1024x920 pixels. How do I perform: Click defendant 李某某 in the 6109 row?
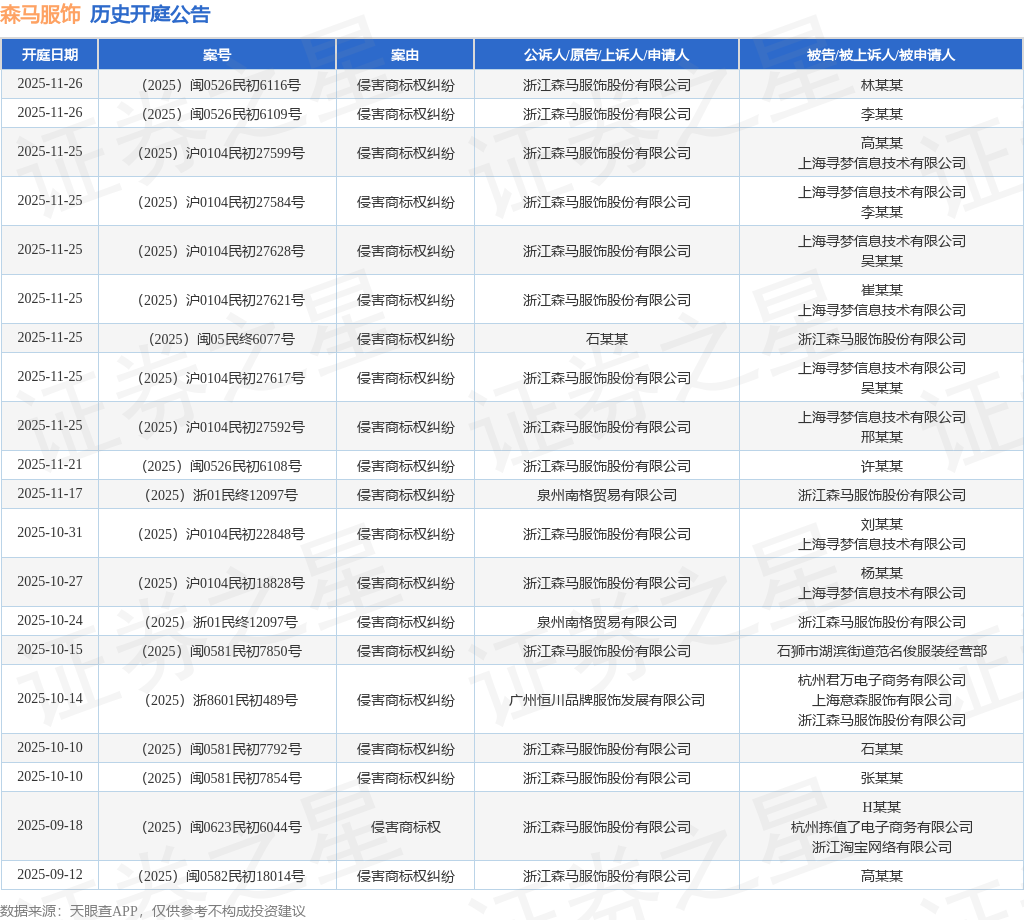point(882,114)
